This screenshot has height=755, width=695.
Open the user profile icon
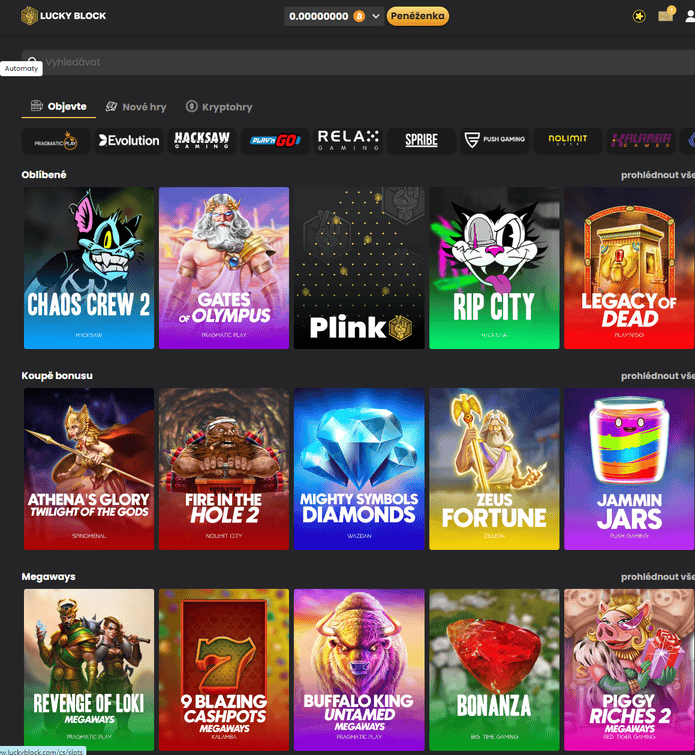tap(690, 16)
